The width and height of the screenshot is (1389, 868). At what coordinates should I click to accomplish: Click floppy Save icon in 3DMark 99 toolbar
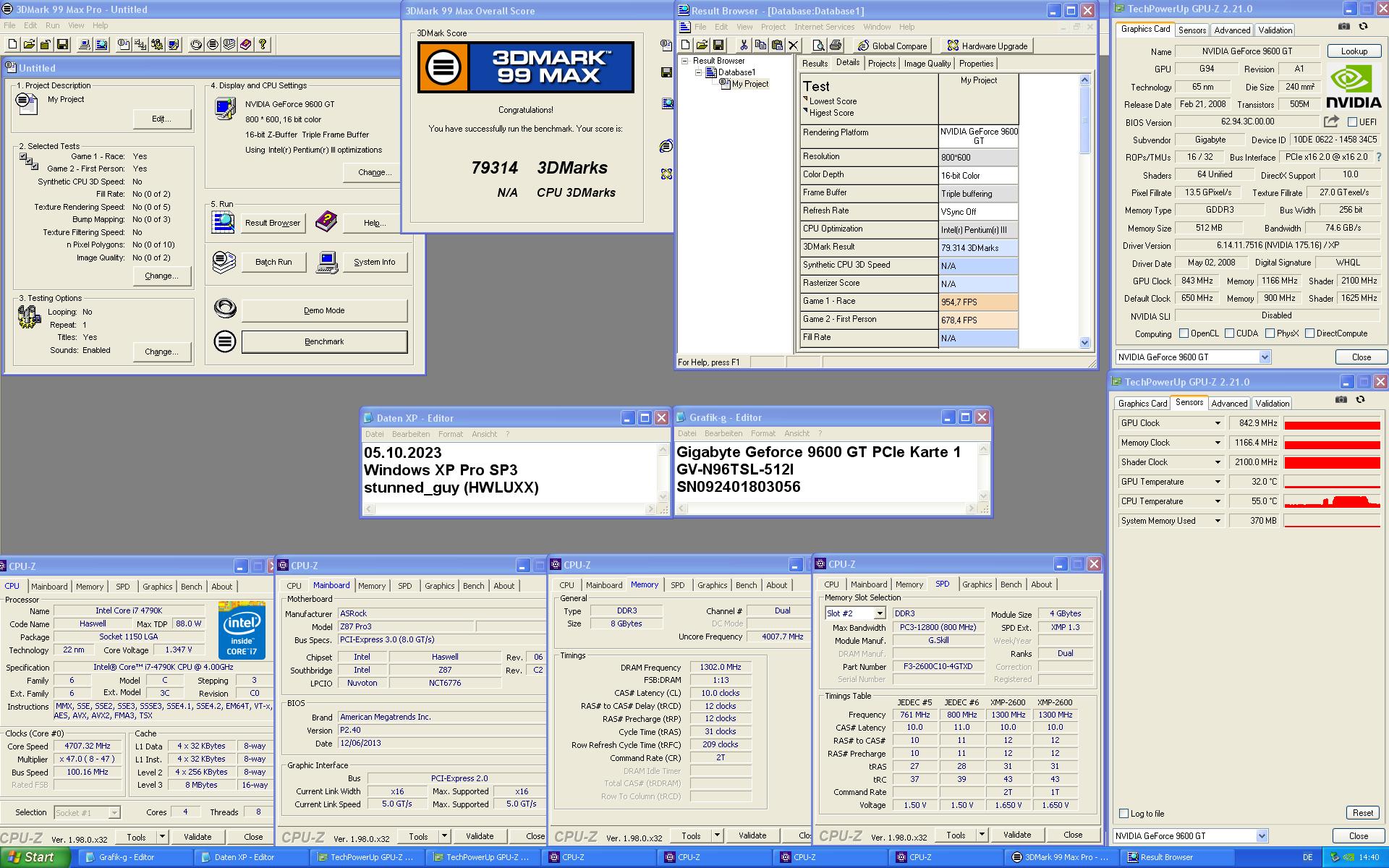click(x=62, y=45)
